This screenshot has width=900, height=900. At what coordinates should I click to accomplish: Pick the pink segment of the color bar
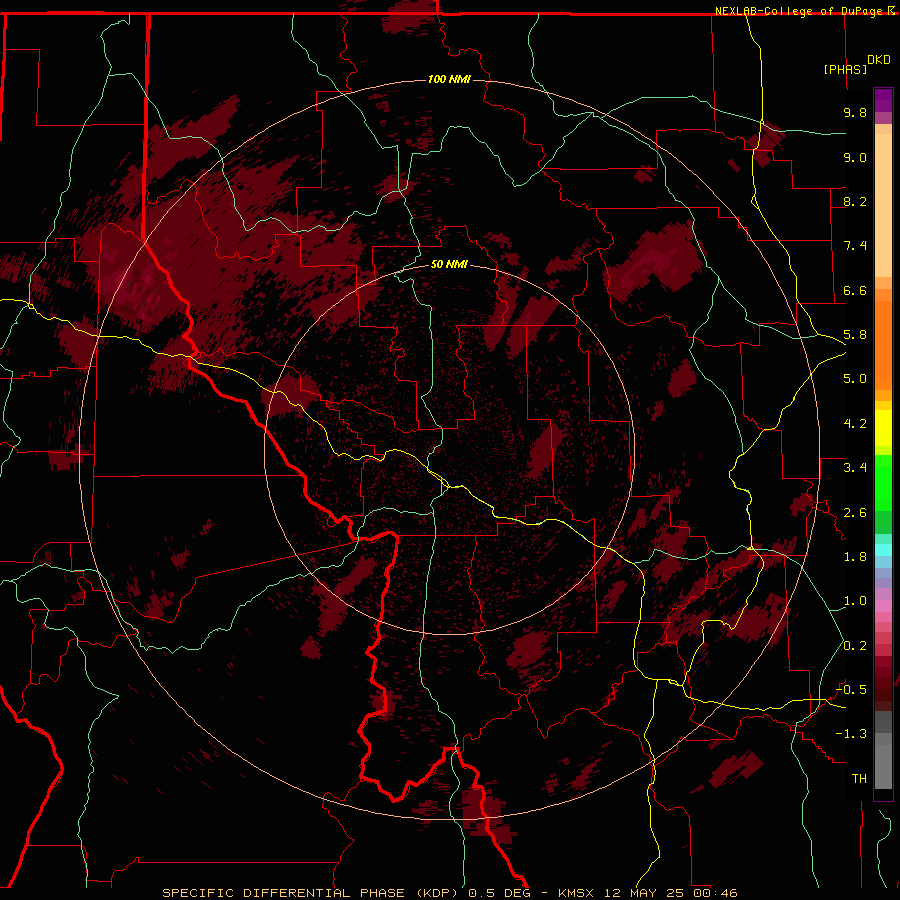point(883,606)
